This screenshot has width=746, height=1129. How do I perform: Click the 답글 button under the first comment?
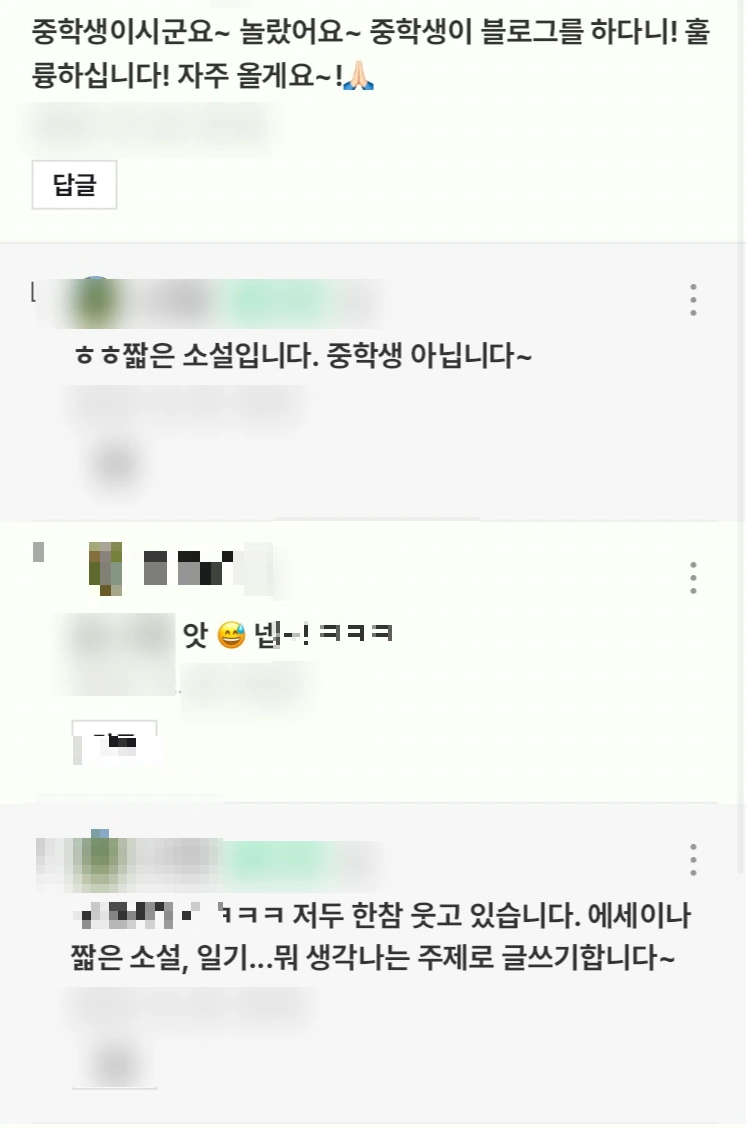click(74, 185)
